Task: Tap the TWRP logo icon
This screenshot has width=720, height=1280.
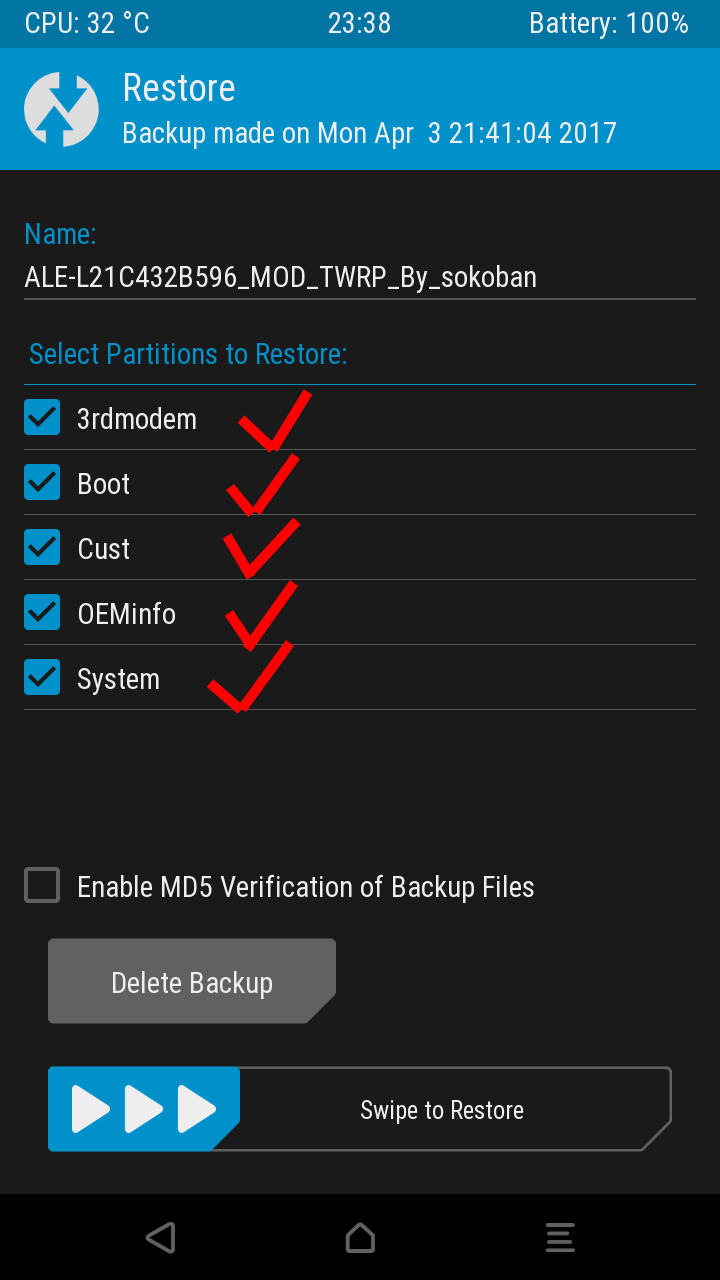Action: tap(61, 109)
